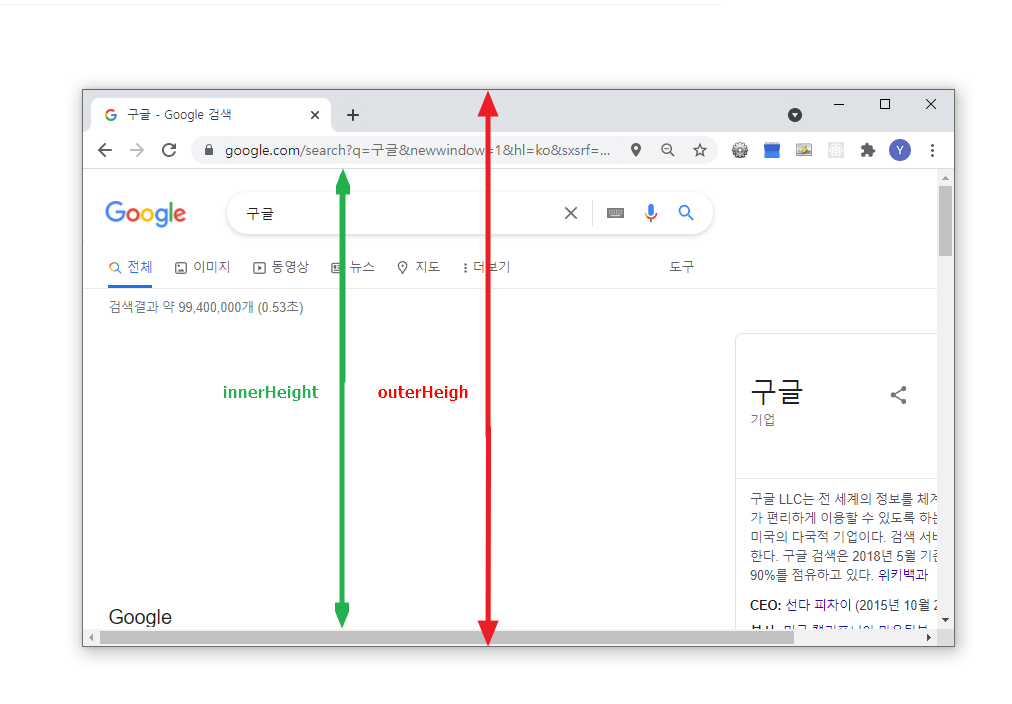The width and height of the screenshot is (1012, 704).
Task: Click the address bar URL text
Action: 417,150
